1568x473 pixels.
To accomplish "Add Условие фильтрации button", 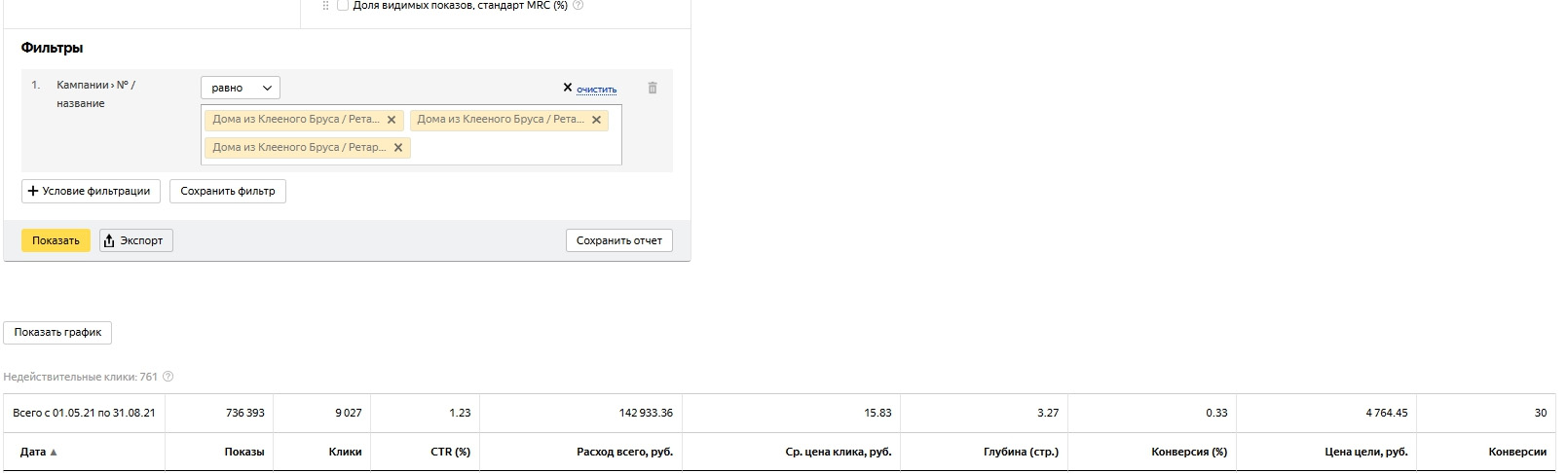I will click(91, 191).
